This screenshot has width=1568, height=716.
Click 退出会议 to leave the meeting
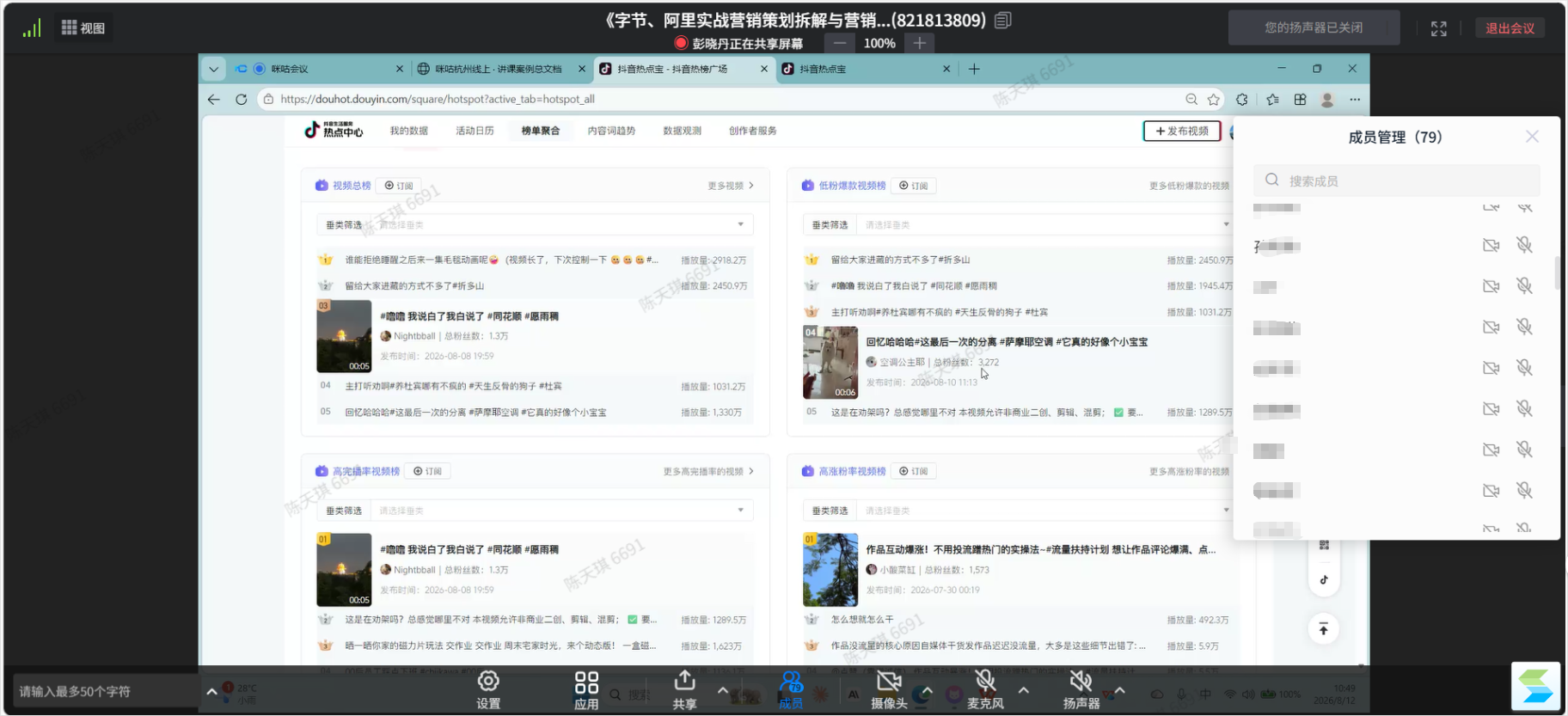point(1510,28)
